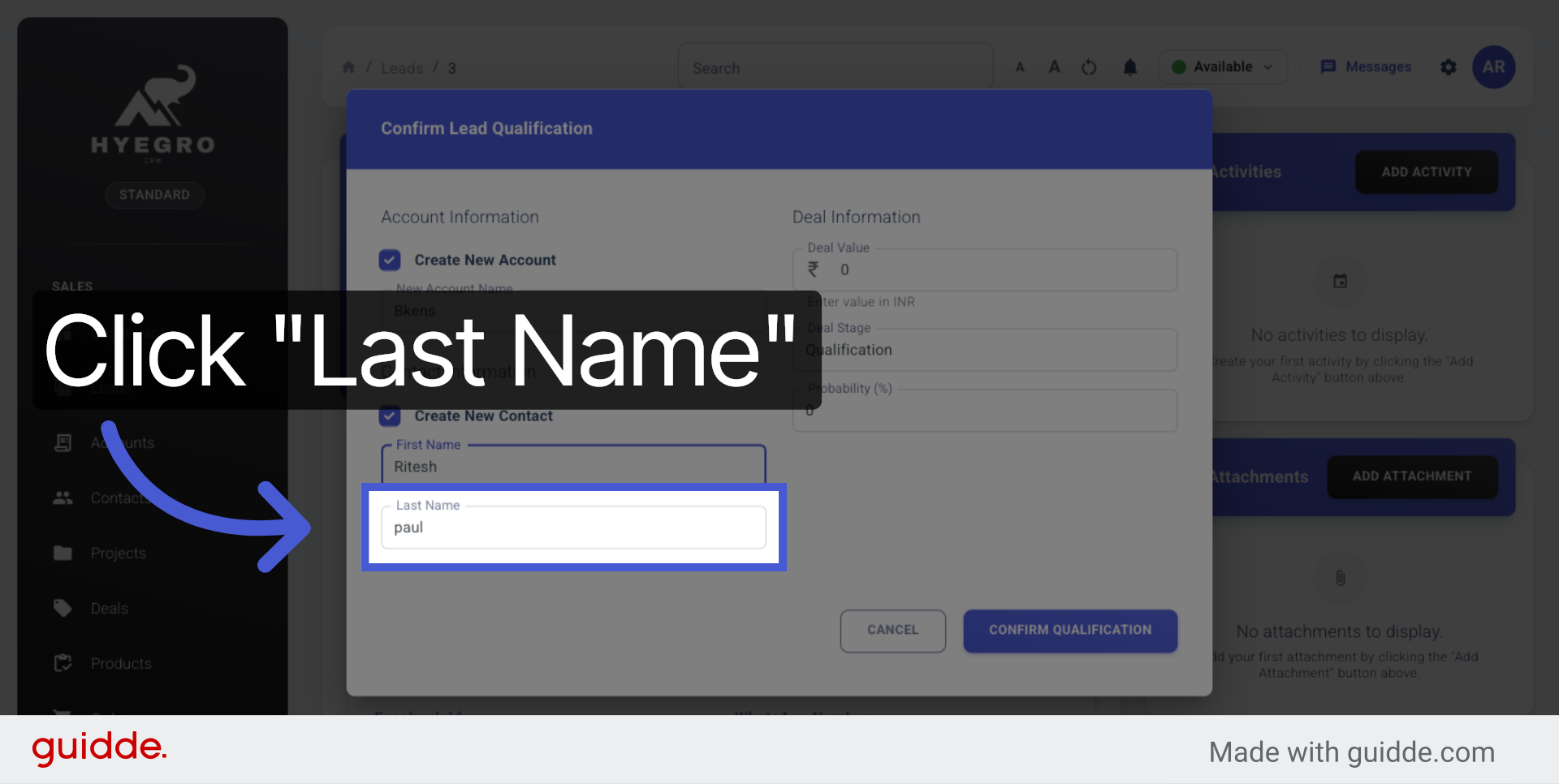Screen dimensions: 1559x784
Task: Open Deals via the tag icon
Action: point(63,608)
